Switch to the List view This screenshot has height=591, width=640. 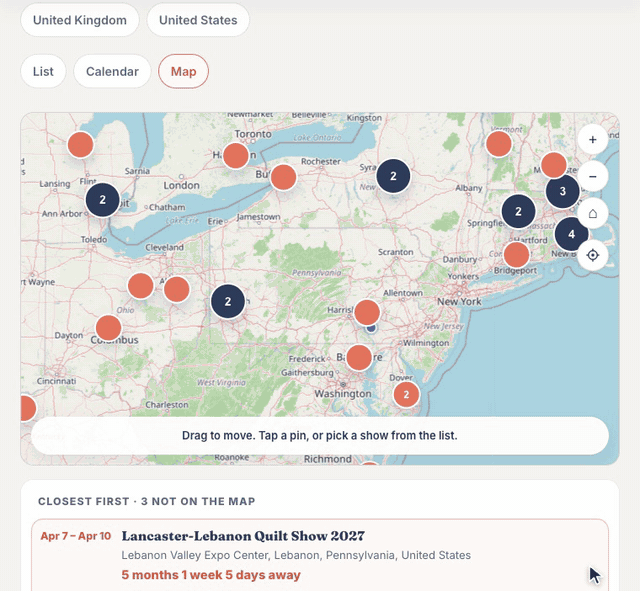coord(43,71)
